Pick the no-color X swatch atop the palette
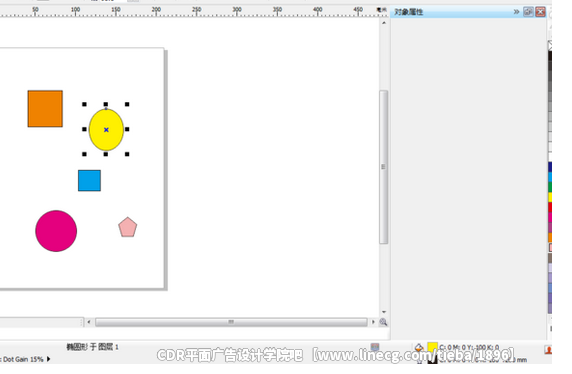 [550, 46]
